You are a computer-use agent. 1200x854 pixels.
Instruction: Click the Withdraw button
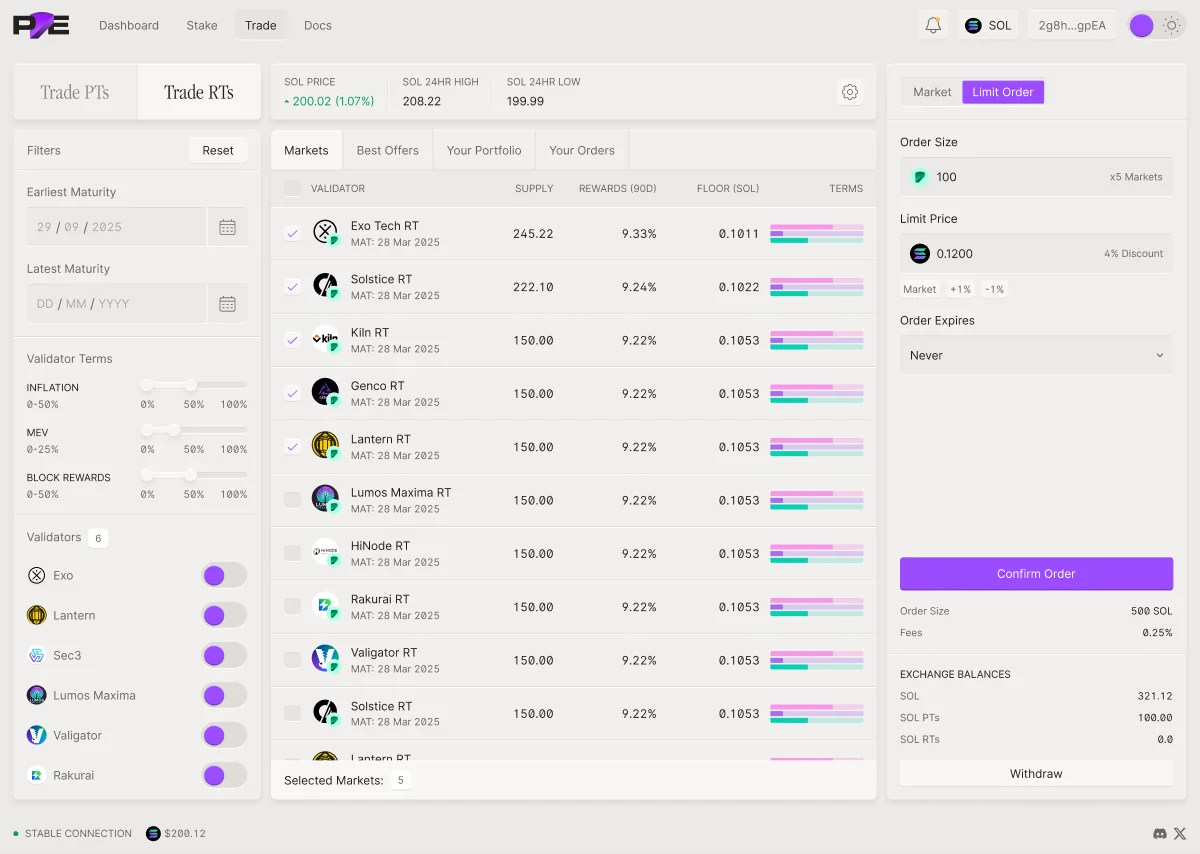[1036, 774]
